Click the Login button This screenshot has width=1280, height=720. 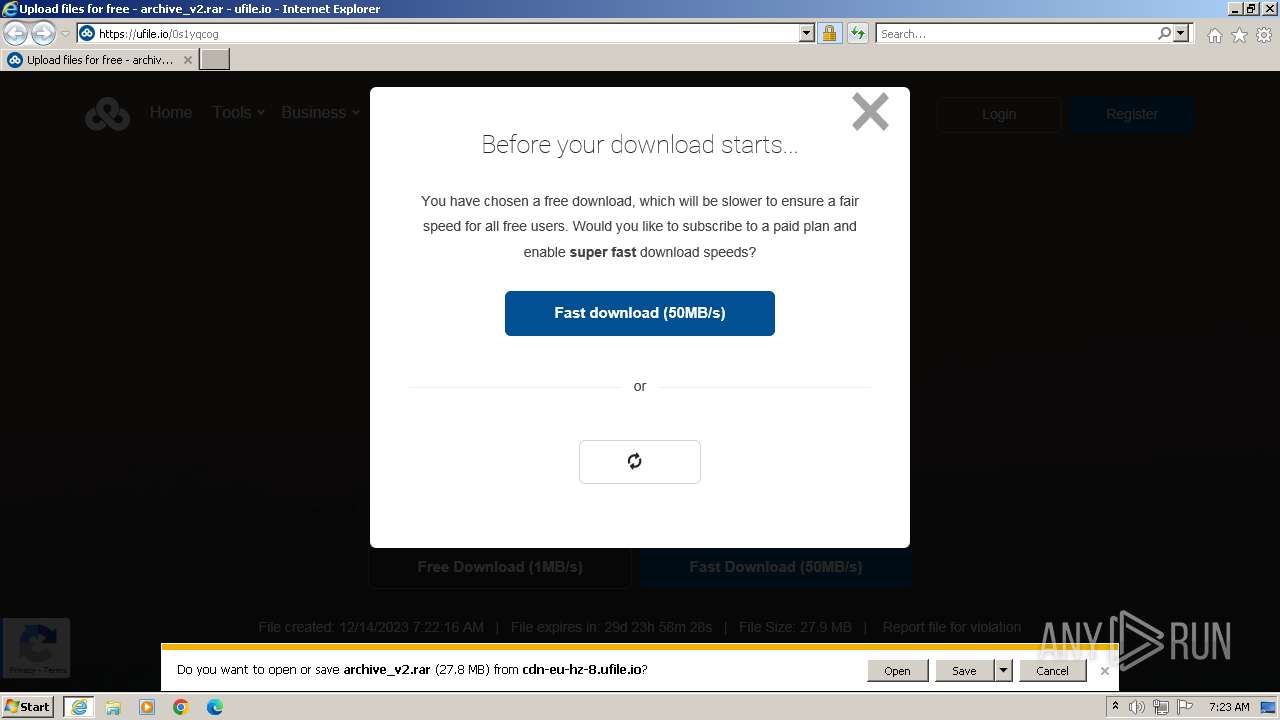pos(999,114)
